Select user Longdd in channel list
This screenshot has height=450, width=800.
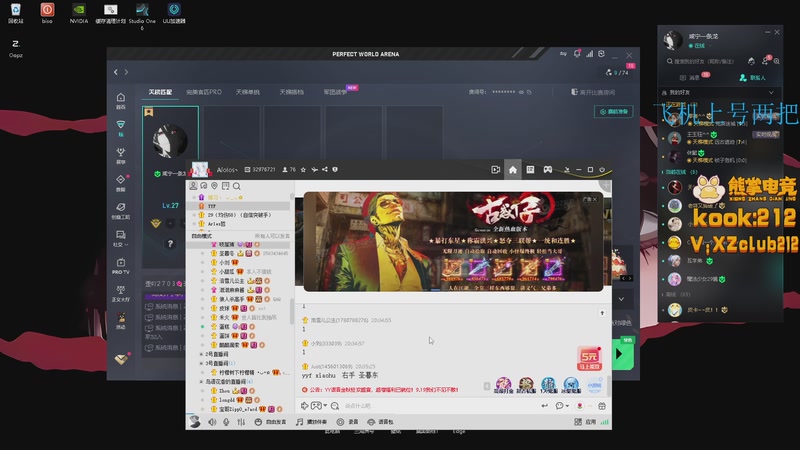(x=240, y=400)
